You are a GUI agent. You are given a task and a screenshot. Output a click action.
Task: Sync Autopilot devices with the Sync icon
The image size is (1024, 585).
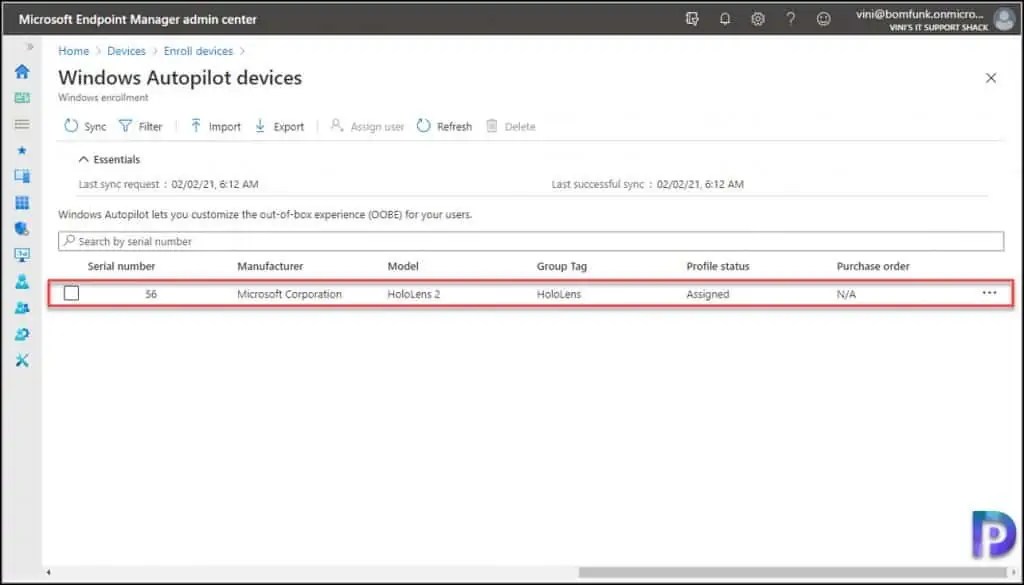pos(84,126)
